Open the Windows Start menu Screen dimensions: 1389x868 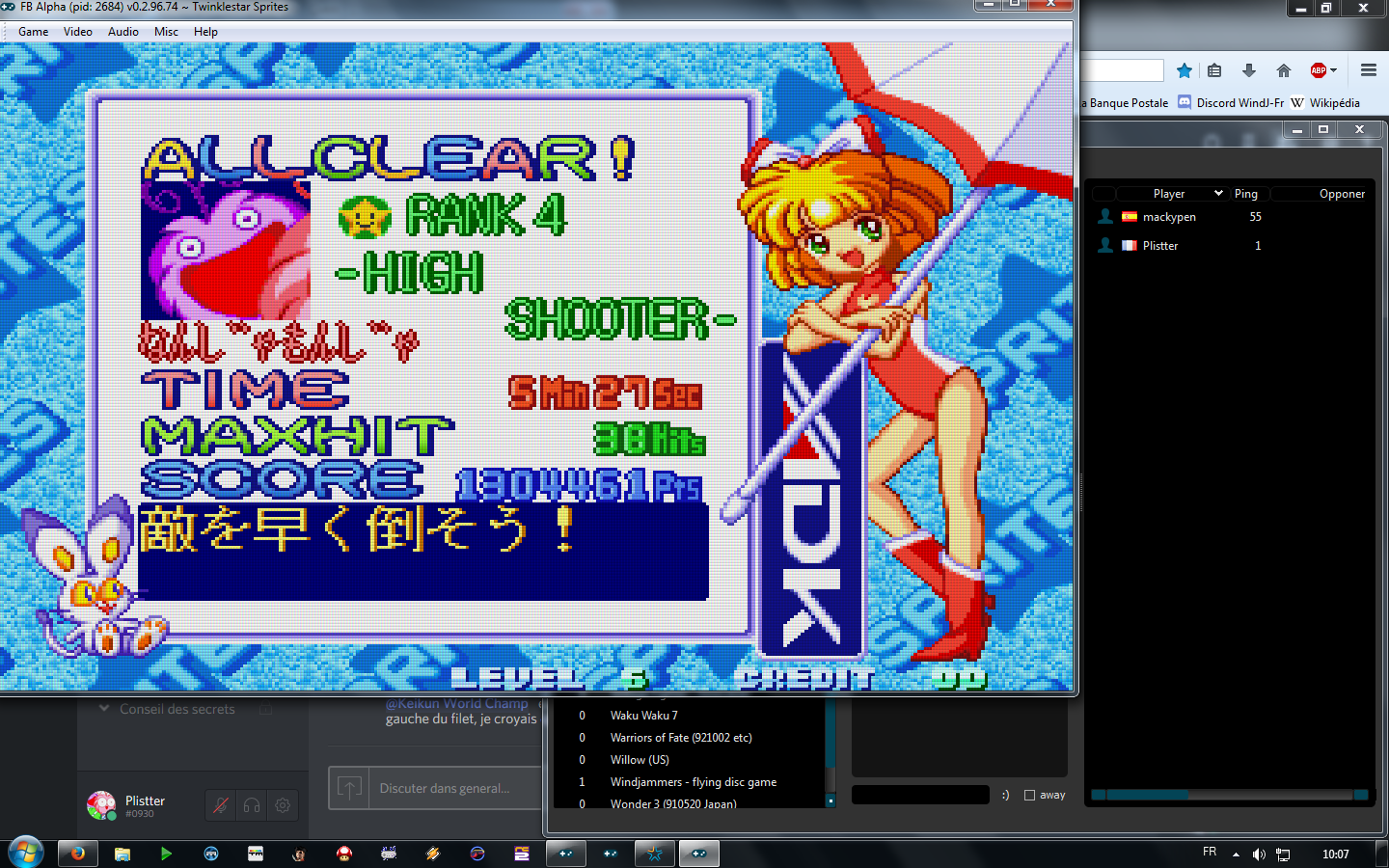tap(25, 854)
